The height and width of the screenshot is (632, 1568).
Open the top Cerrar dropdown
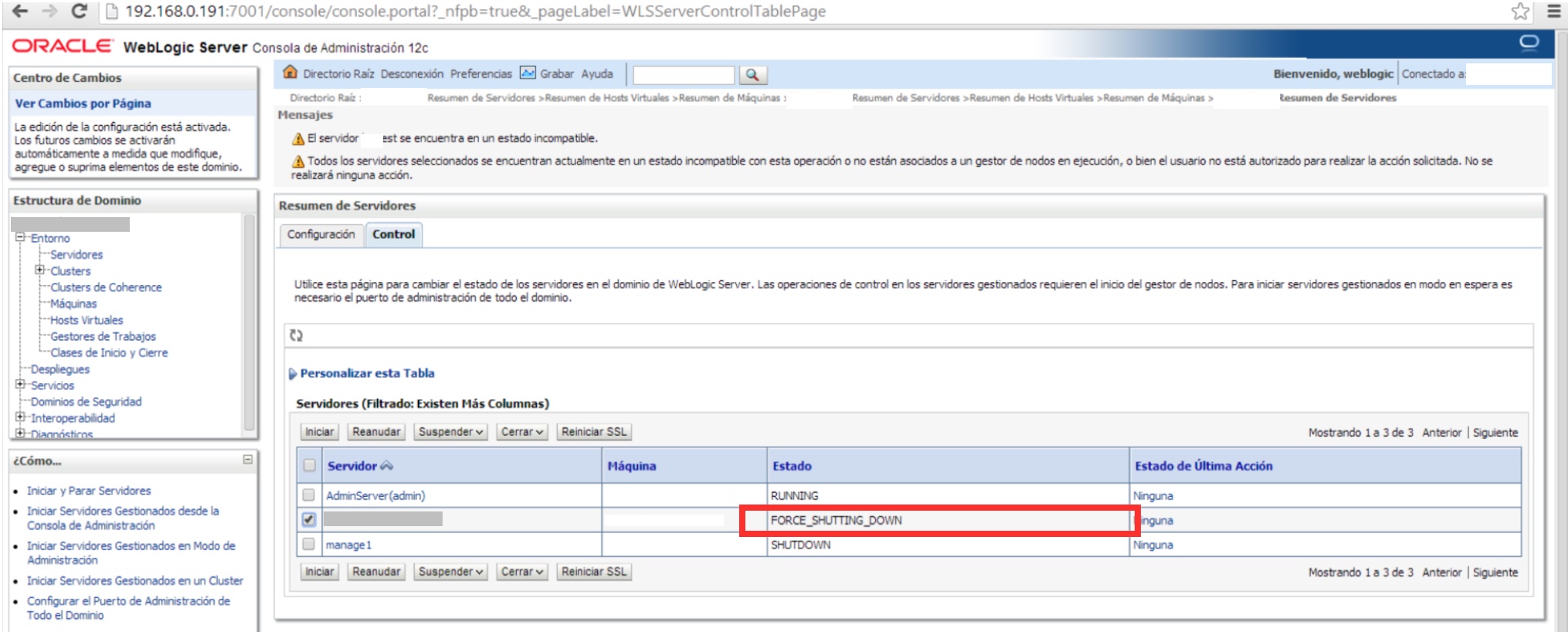522,432
